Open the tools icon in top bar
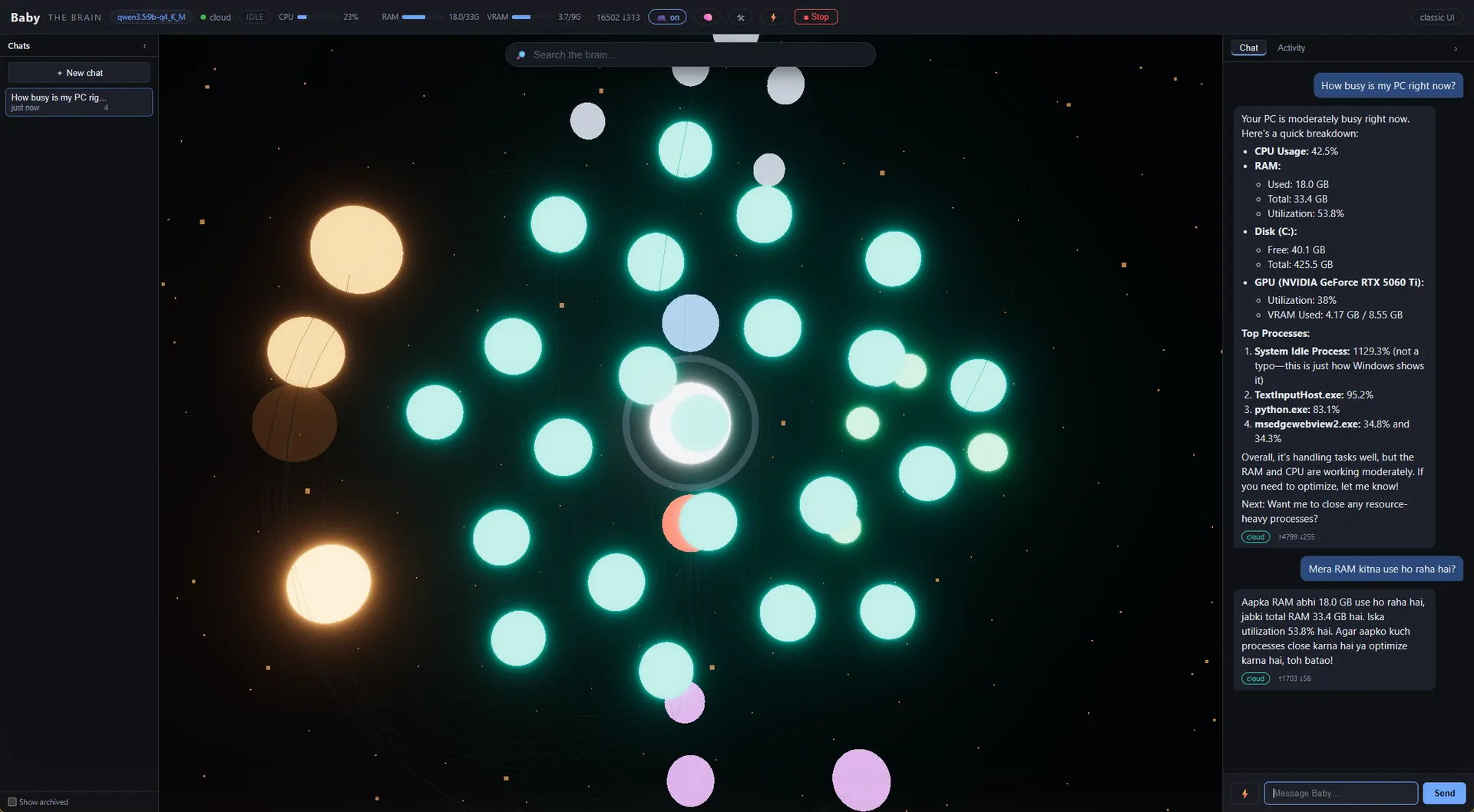This screenshot has height=812, width=1474. point(741,17)
